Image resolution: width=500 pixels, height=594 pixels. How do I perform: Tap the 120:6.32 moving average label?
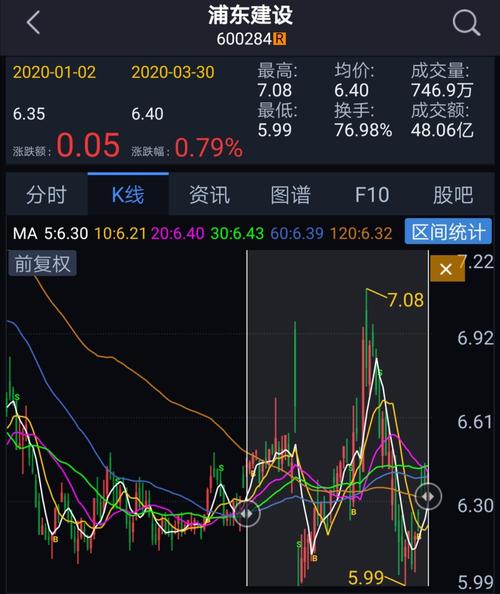(x=361, y=233)
